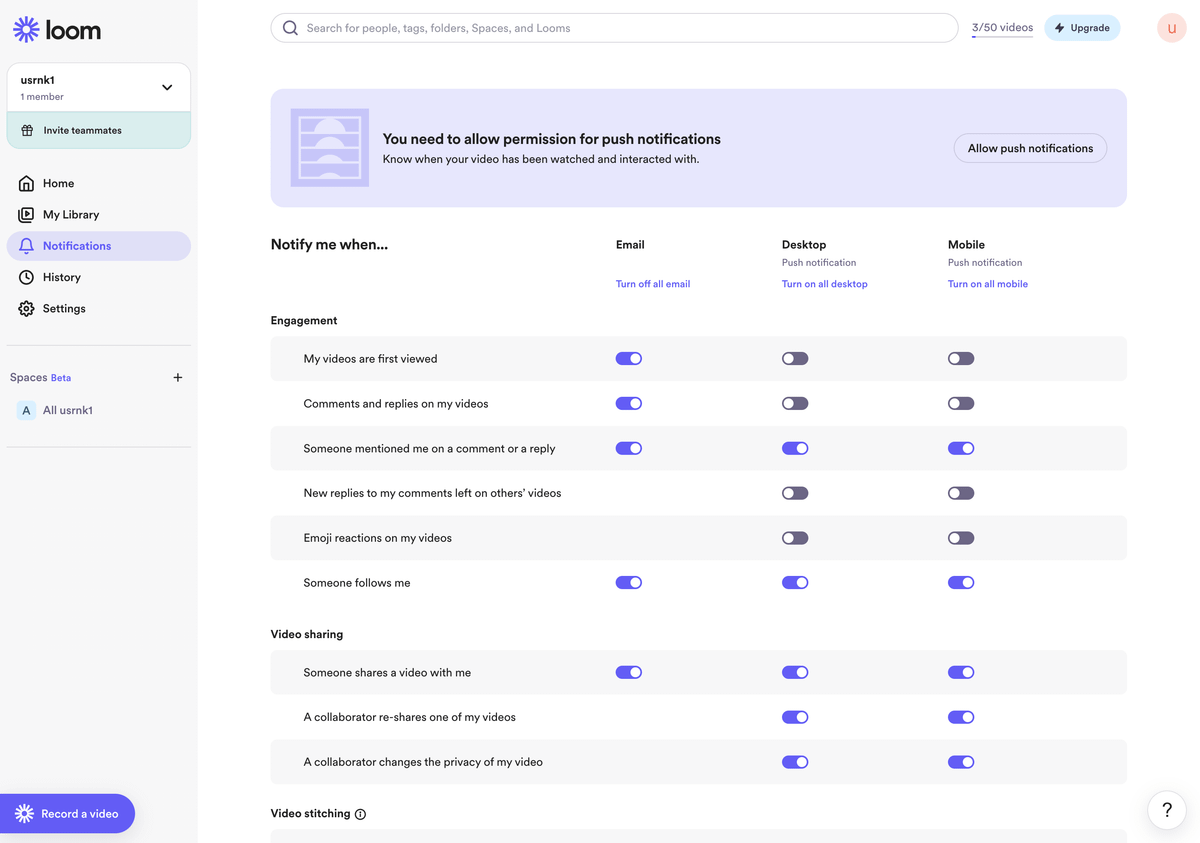The height and width of the screenshot is (843, 1200).
Task: Click the 'A' badge for All usrnk1
Action: [x=27, y=410]
